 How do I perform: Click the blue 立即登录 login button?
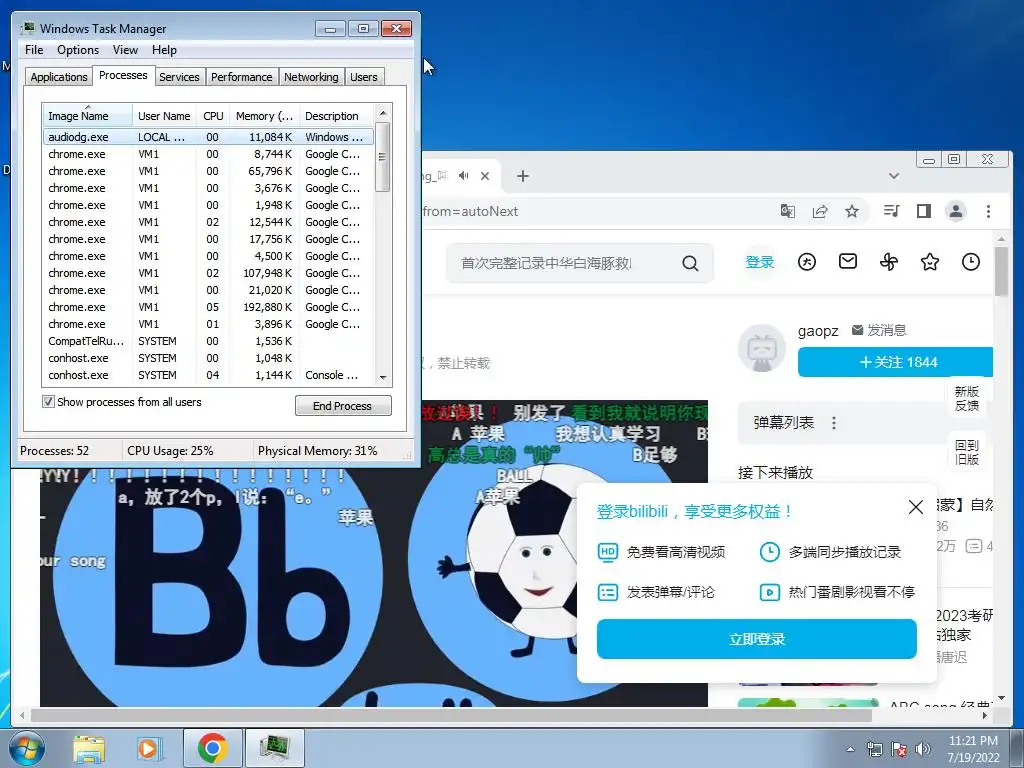coord(756,639)
